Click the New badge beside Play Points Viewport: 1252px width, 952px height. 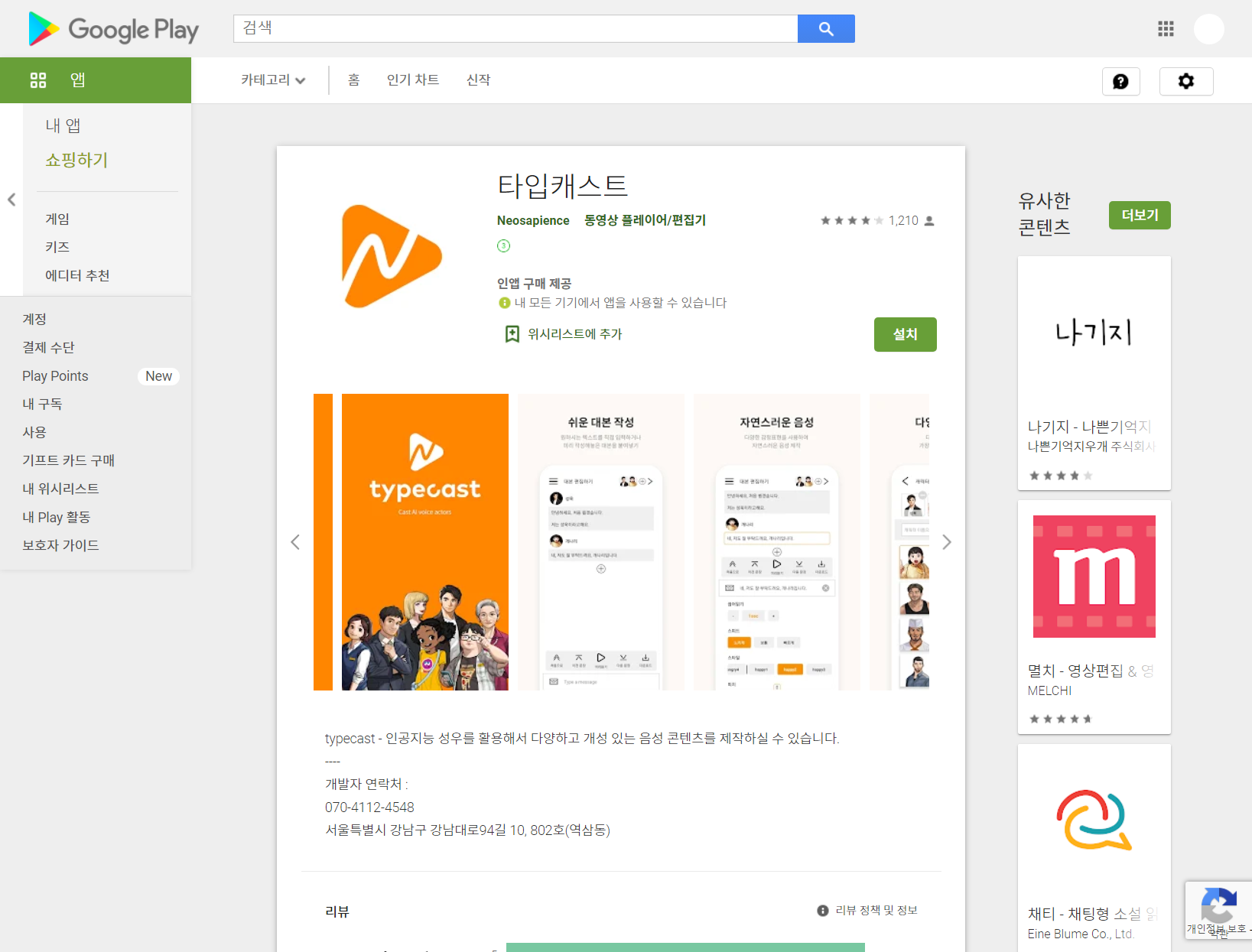(x=158, y=376)
